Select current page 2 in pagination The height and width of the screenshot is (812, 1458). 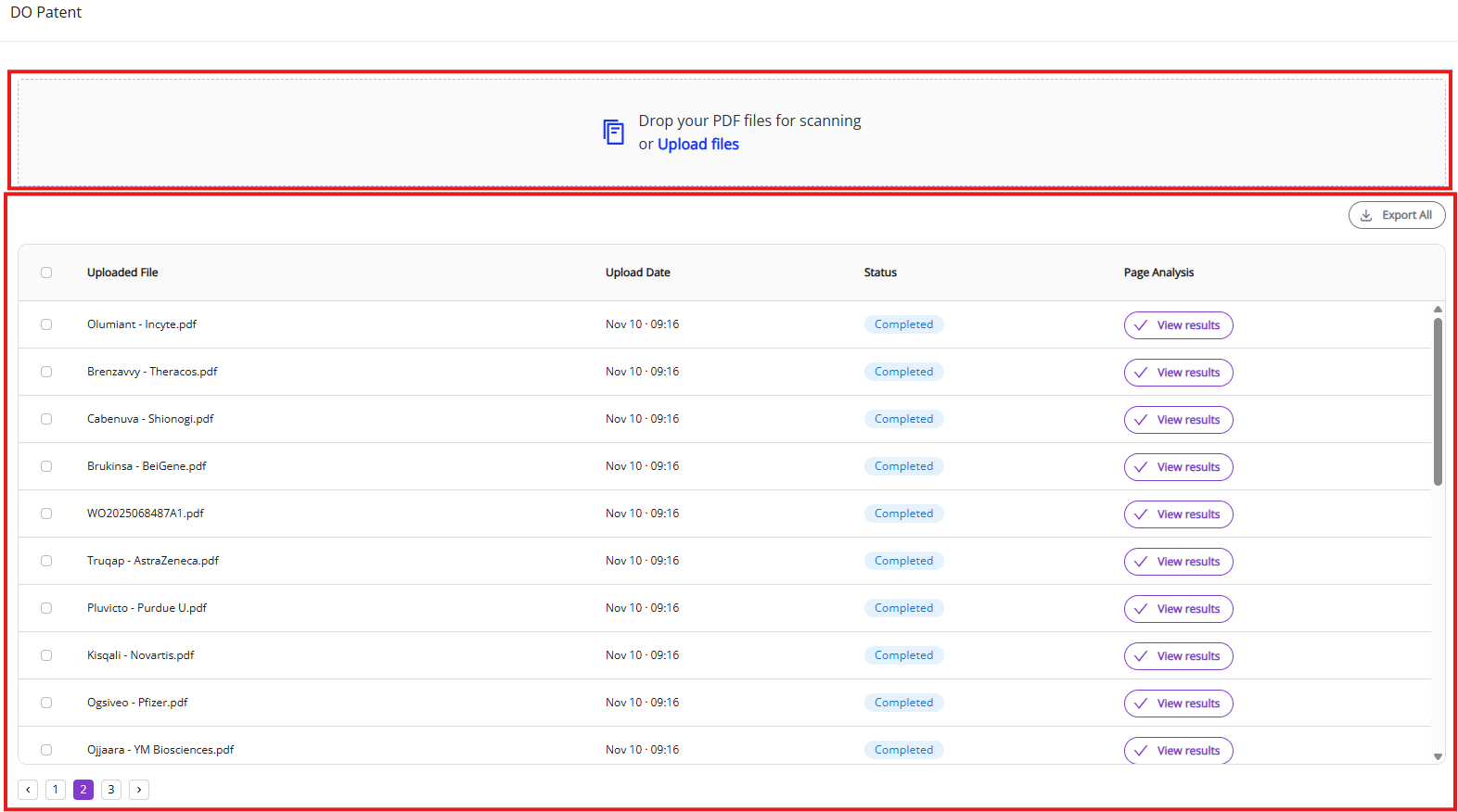pos(83,790)
